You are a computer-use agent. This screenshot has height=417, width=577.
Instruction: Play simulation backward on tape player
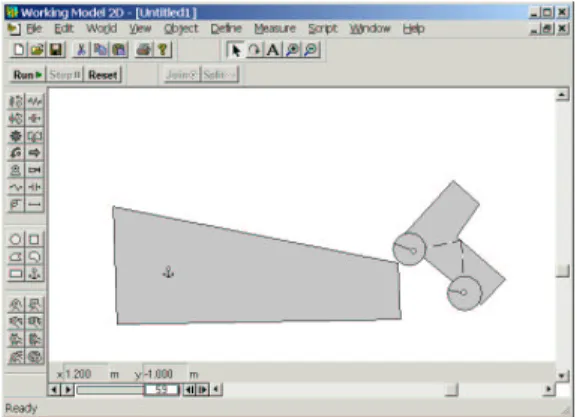pyautogui.click(x=54, y=389)
